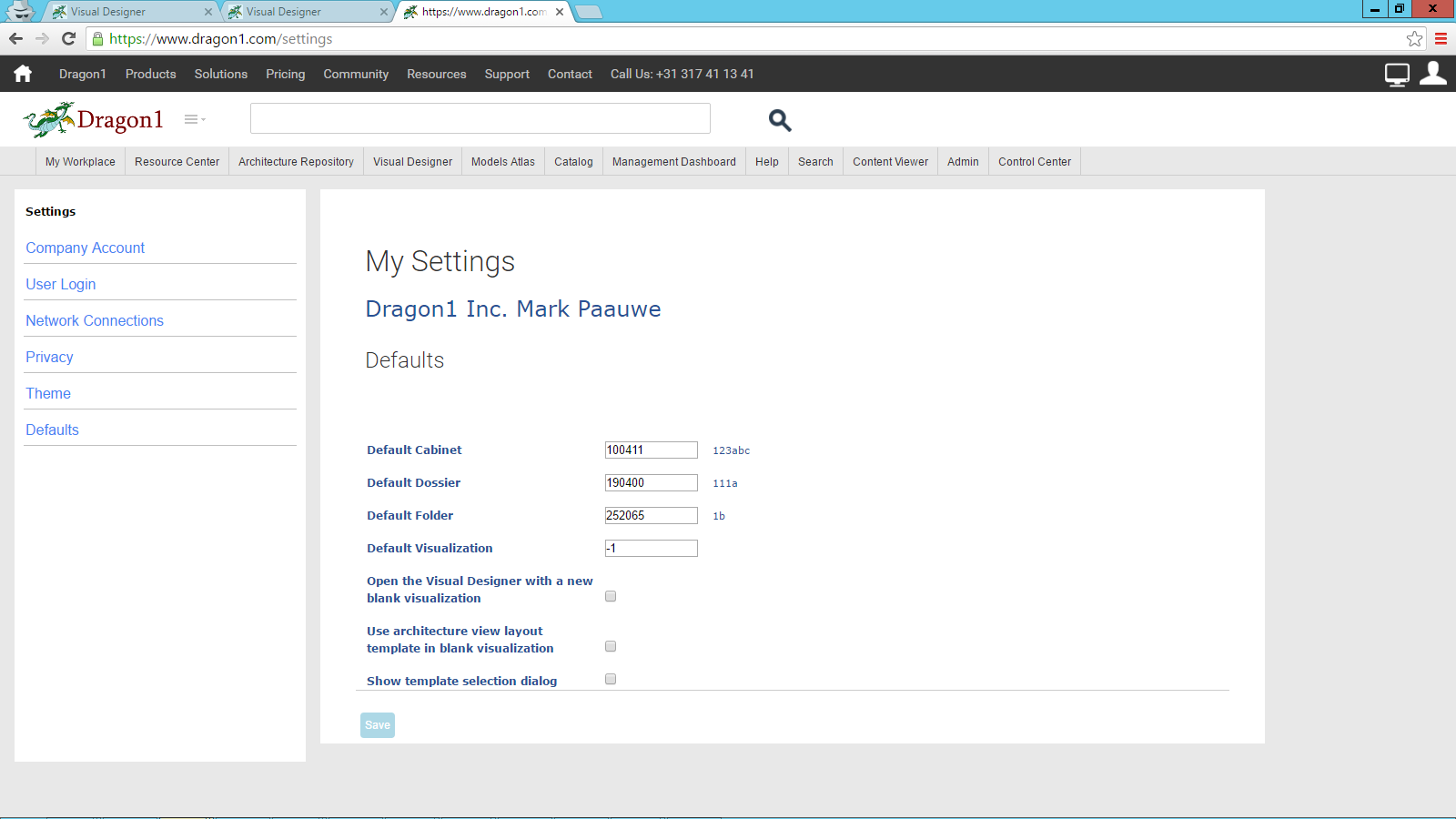Open Network Connections settings
This screenshot has height=819, width=1456.
pos(95,320)
